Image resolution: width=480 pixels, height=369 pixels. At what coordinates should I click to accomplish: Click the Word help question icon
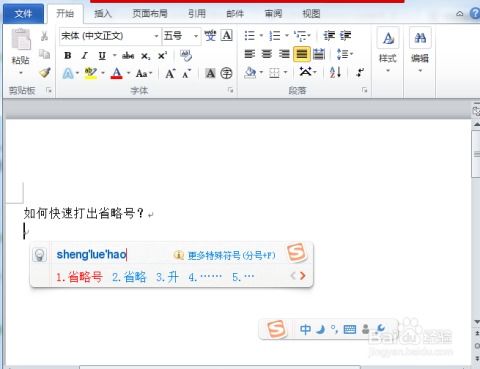(475, 13)
